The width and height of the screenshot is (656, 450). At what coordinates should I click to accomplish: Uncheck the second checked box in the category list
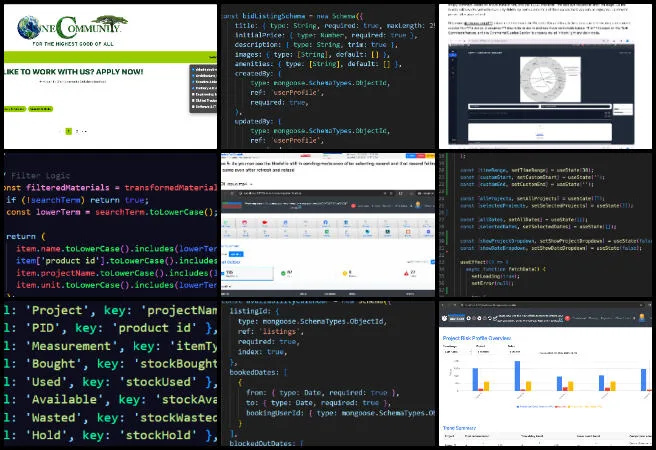pos(193,76)
